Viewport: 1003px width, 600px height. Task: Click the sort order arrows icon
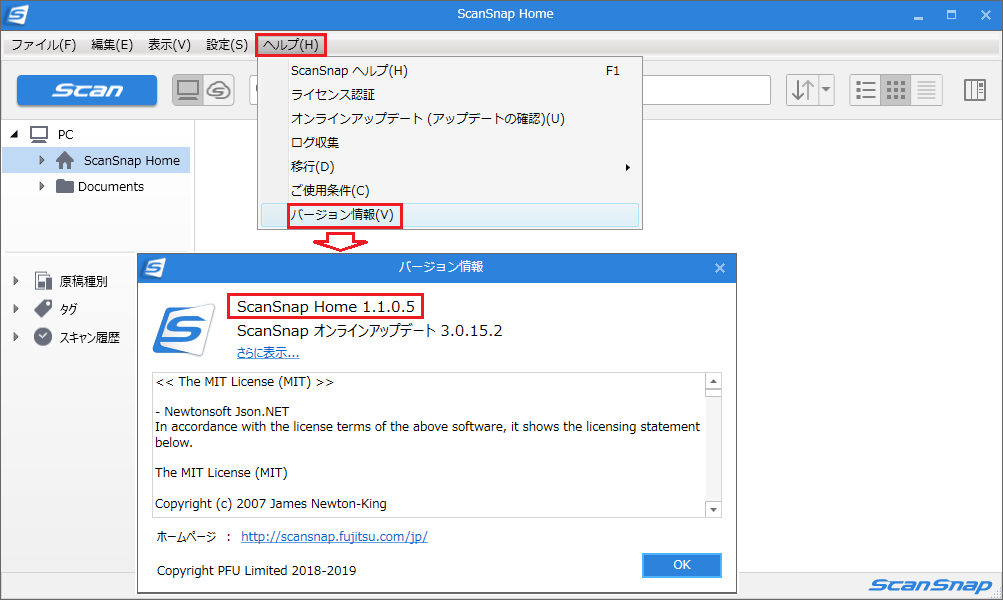[x=802, y=90]
